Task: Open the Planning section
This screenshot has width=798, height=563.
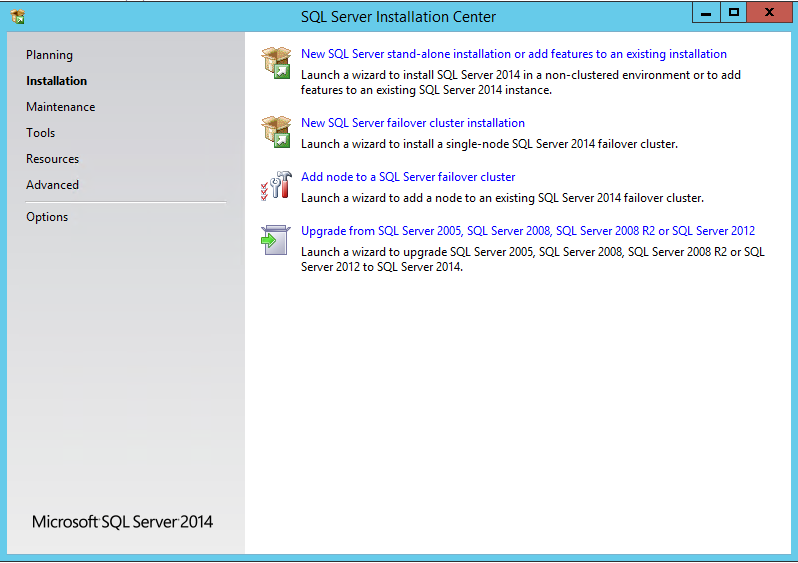Action: pos(49,55)
